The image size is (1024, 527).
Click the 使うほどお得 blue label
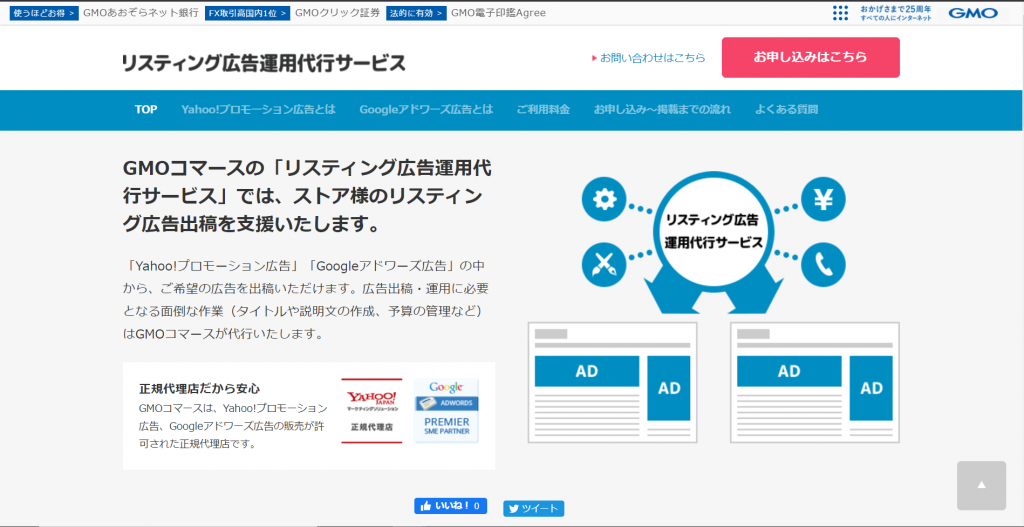click(x=44, y=13)
